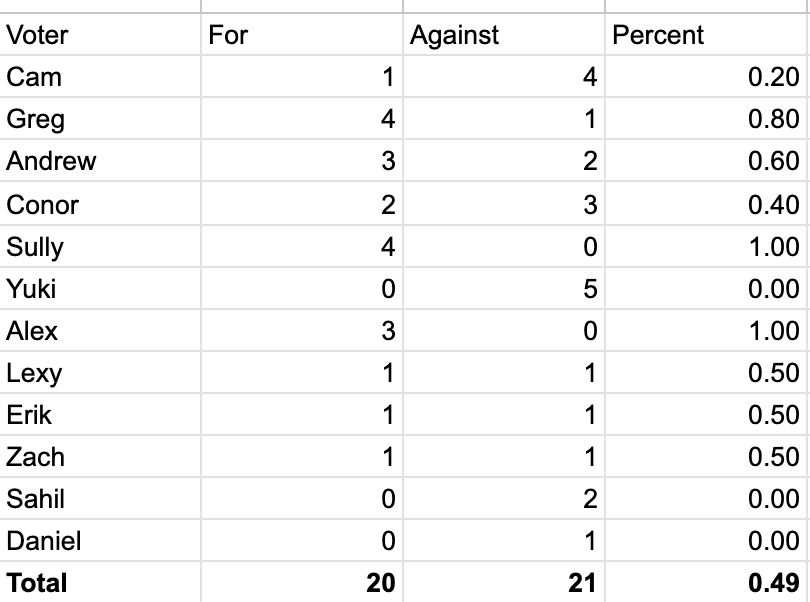The width and height of the screenshot is (810, 602).
Task: Click Yuki's Against value of 5
Action: [x=589, y=289]
